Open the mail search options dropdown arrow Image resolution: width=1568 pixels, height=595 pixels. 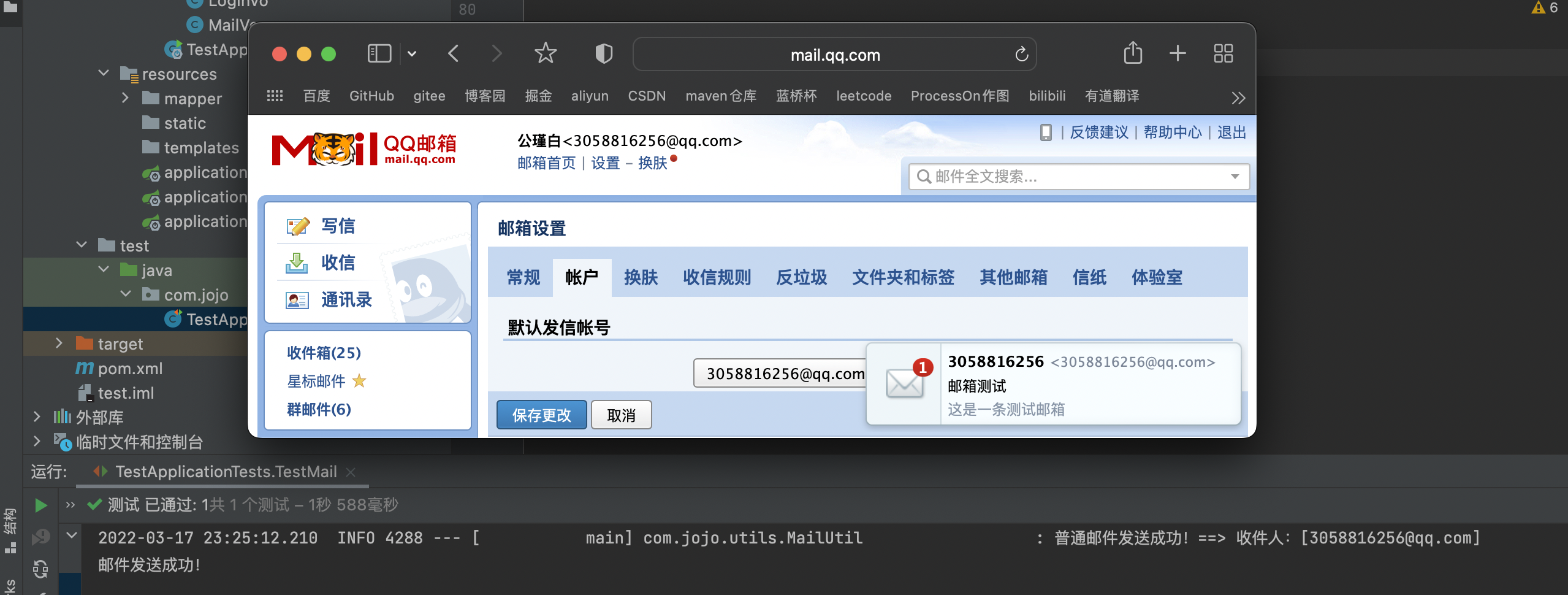tap(1235, 177)
